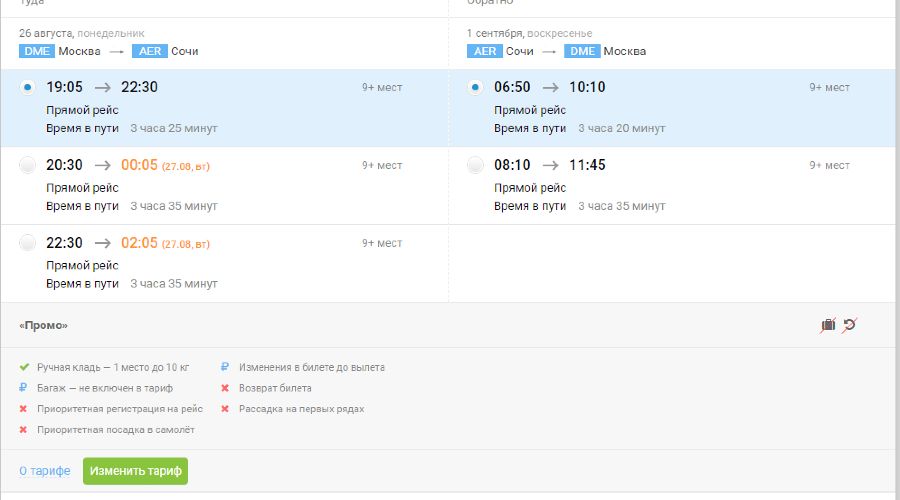900x500 pixels.
Task: Pick the 08:10 return flight radio button
Action: coord(476,165)
